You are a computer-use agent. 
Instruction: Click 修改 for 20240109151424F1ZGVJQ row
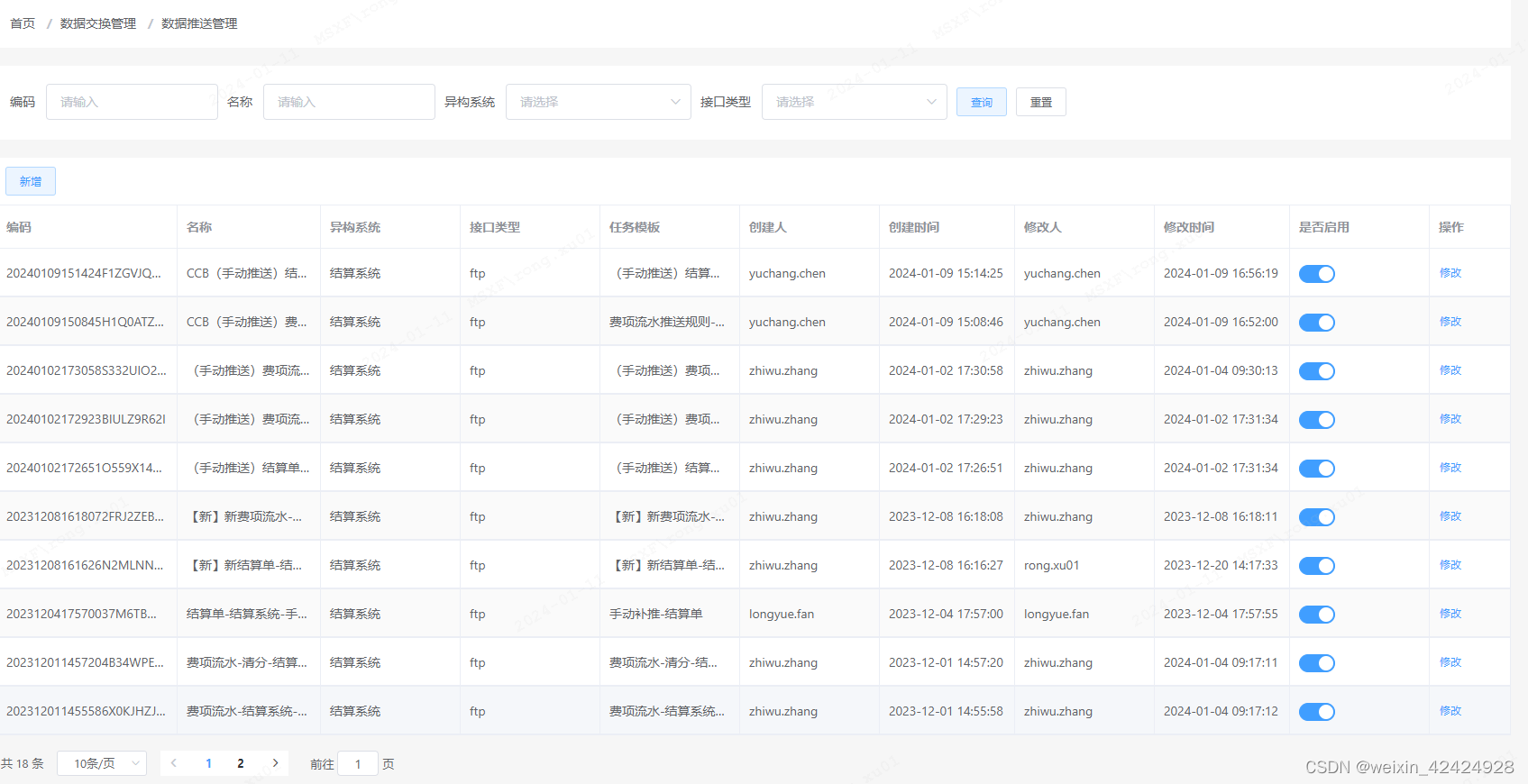[x=1450, y=273]
